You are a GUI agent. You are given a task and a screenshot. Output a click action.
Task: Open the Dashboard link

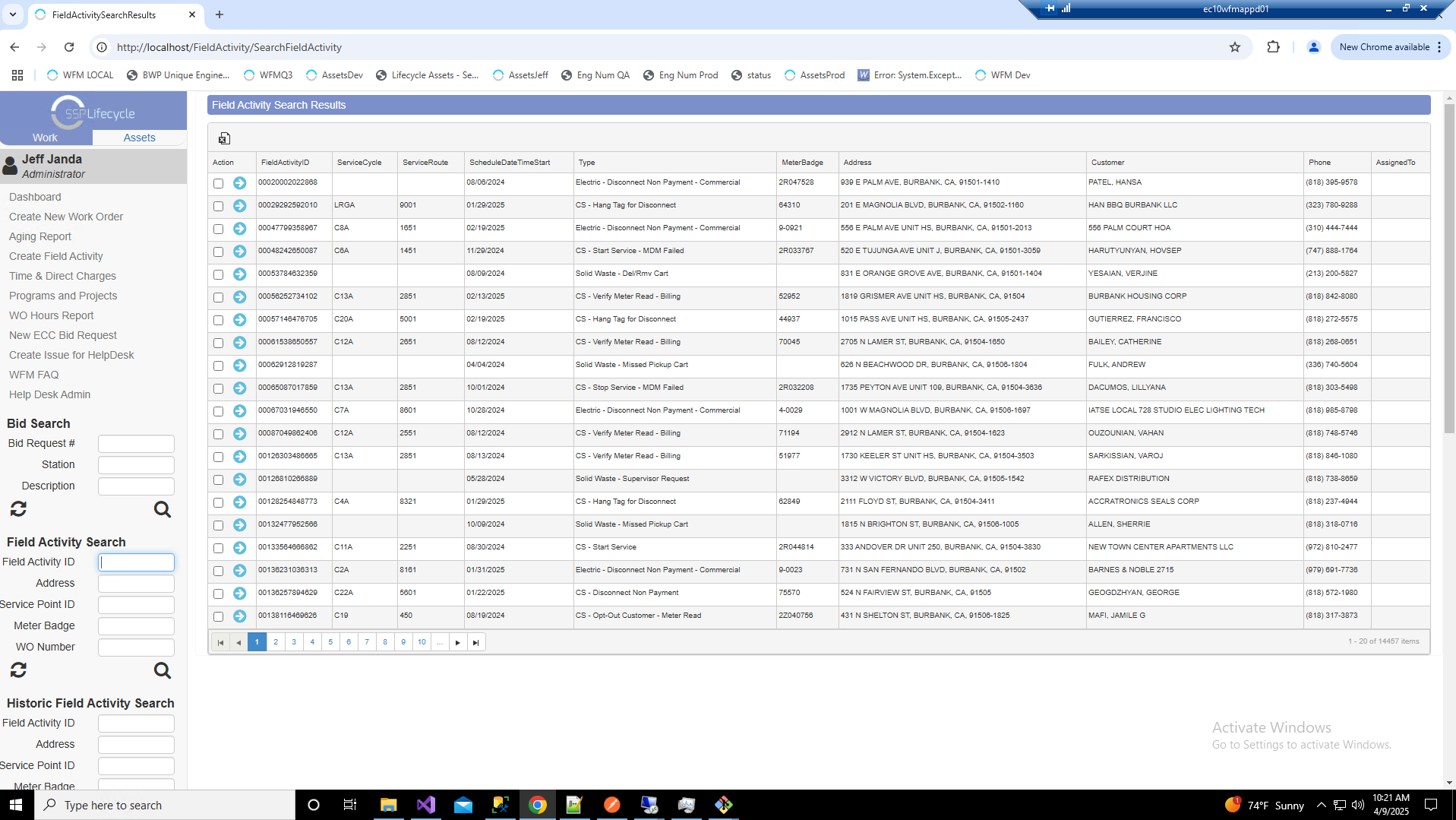(35, 197)
